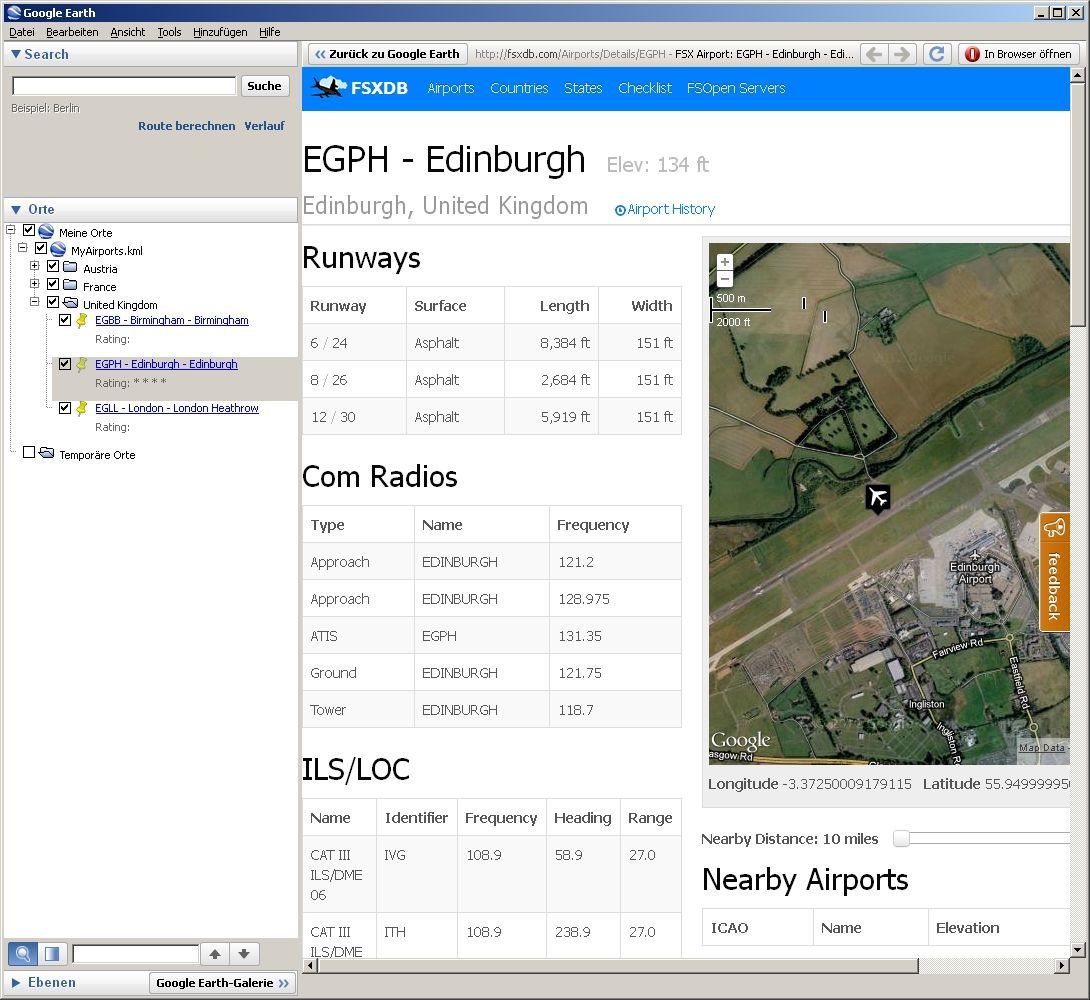Click the Suche button
The height and width of the screenshot is (1000, 1090).
click(265, 86)
